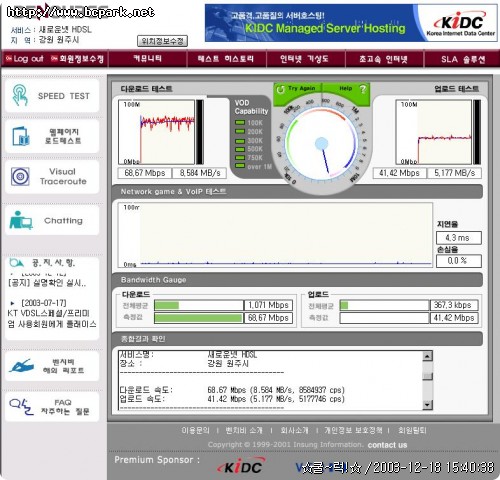Click the red icon beside Log out

point(9,59)
